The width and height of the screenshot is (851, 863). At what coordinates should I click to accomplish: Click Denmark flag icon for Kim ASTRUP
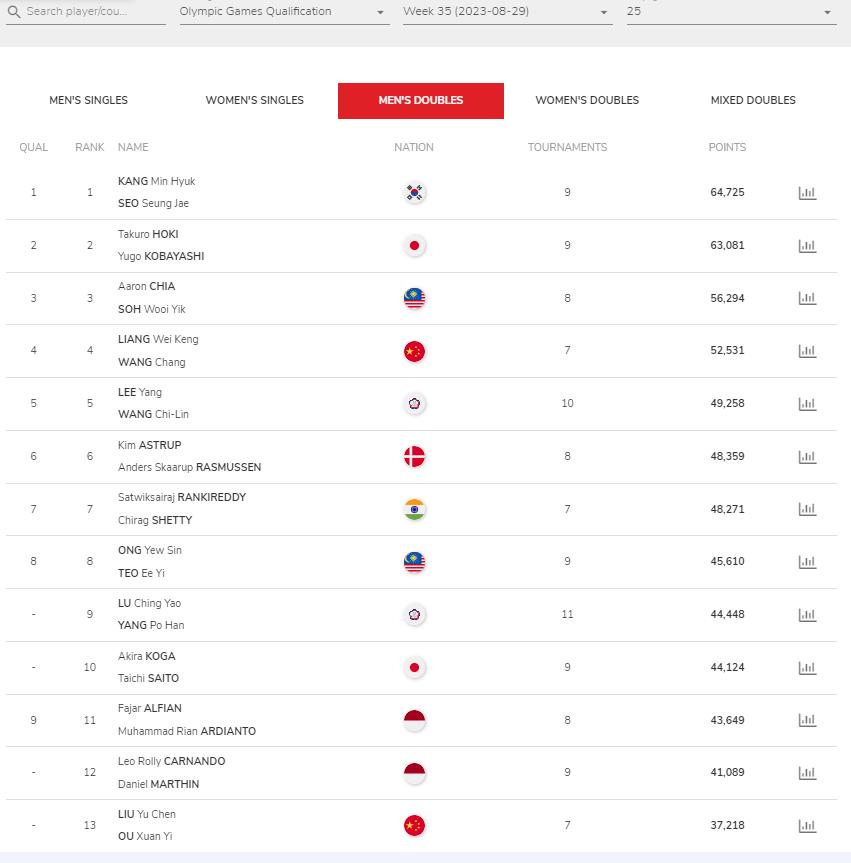coord(414,456)
